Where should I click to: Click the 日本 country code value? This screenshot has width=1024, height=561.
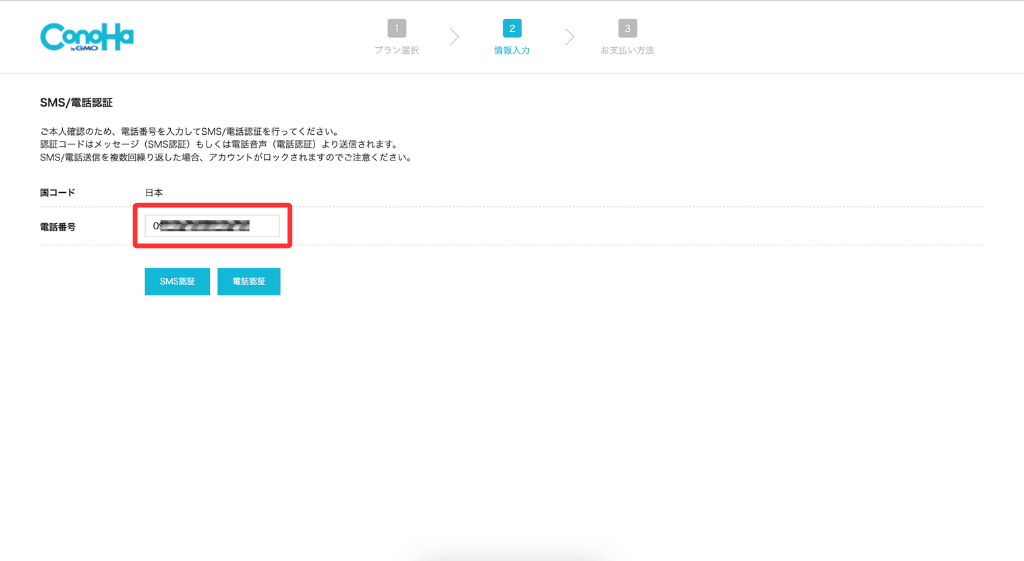point(154,193)
